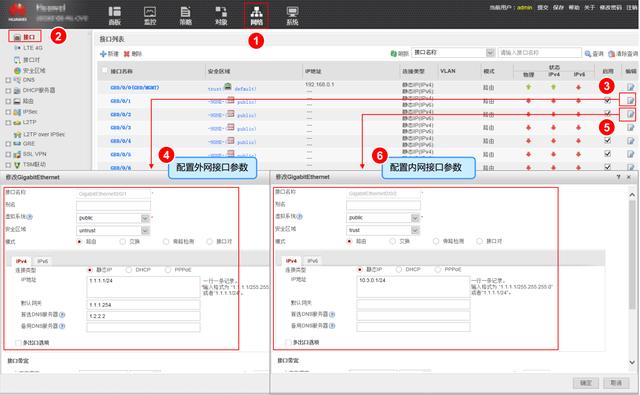Open 虚拟系统 public dropdown in left dialog
Screen dimensions: 640x395
click(x=145, y=218)
